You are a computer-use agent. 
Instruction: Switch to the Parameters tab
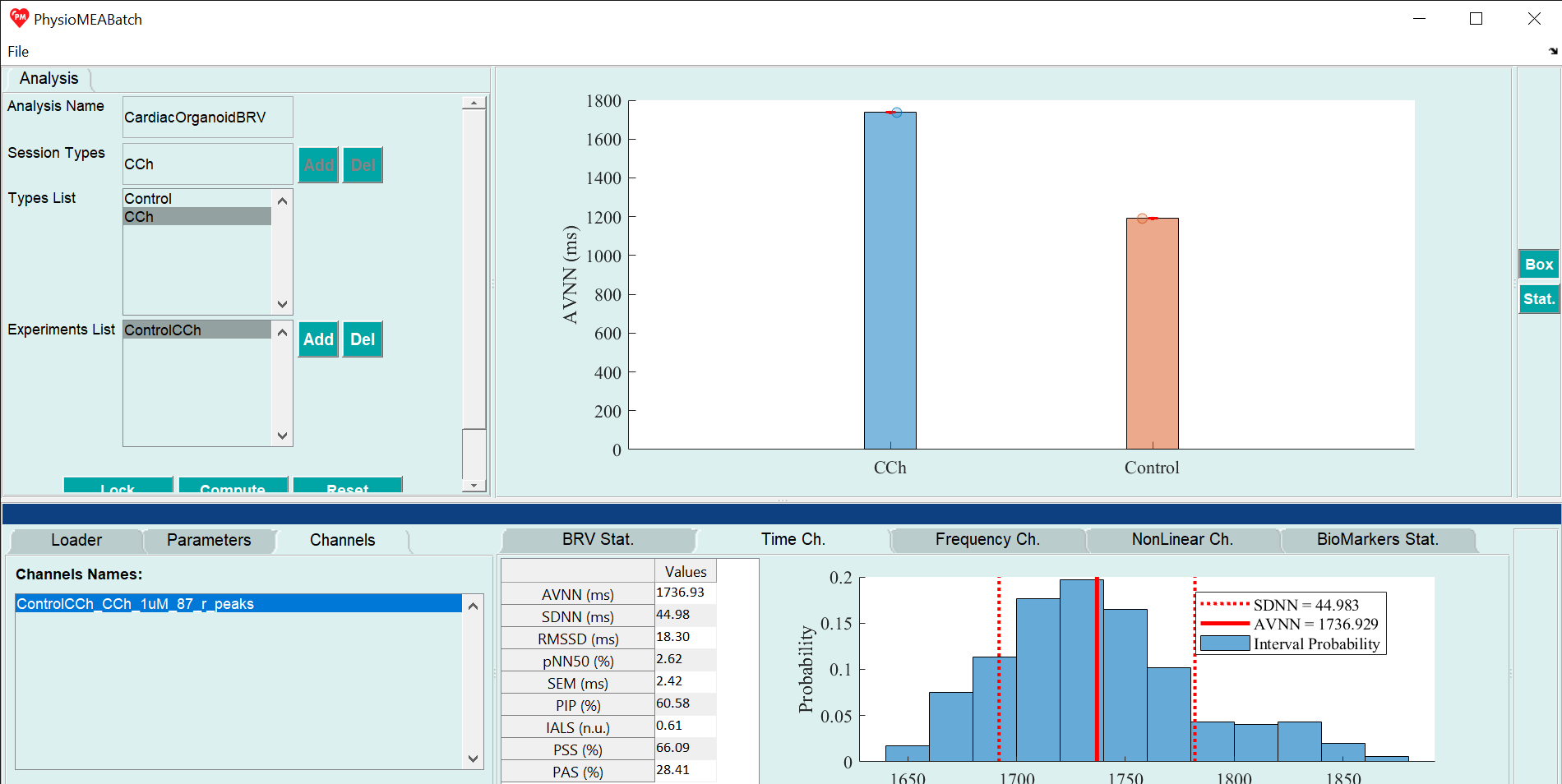pos(209,540)
